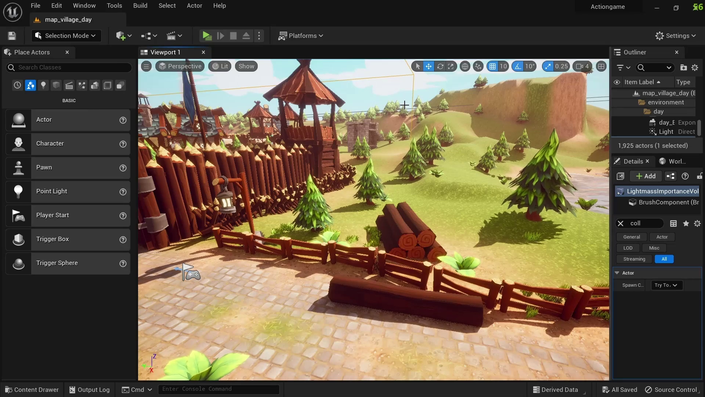Click the Perspective view mode button
The width and height of the screenshot is (705, 397).
pos(180,66)
